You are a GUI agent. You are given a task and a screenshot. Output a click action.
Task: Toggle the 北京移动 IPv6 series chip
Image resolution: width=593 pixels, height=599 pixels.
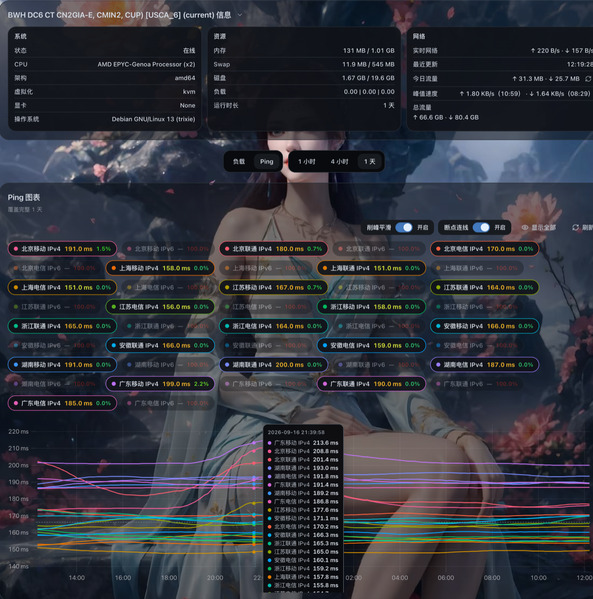pyautogui.click(x=168, y=249)
